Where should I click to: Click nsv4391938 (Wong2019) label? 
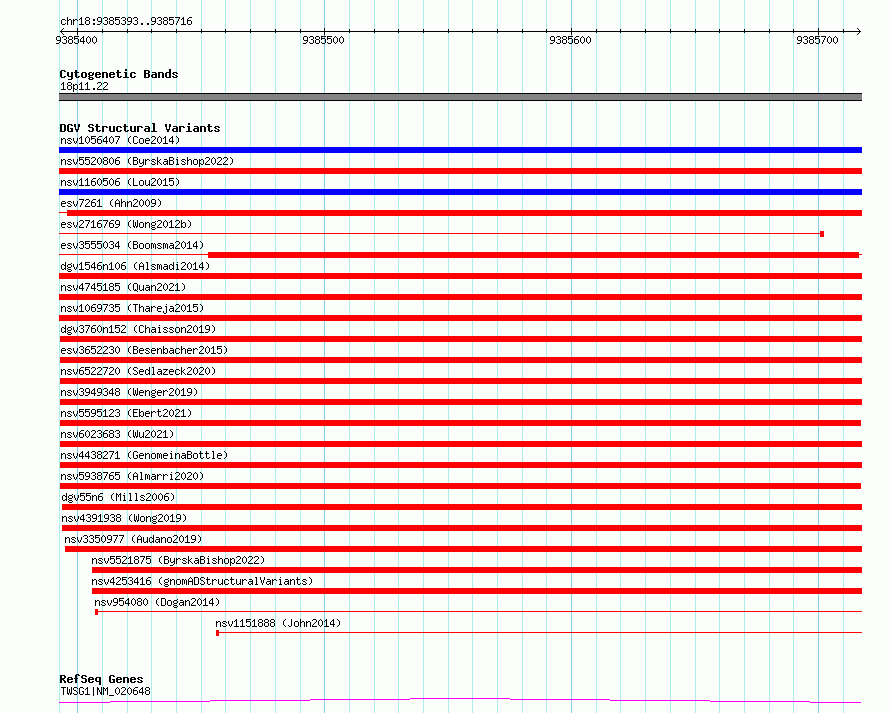pyautogui.click(x=124, y=518)
